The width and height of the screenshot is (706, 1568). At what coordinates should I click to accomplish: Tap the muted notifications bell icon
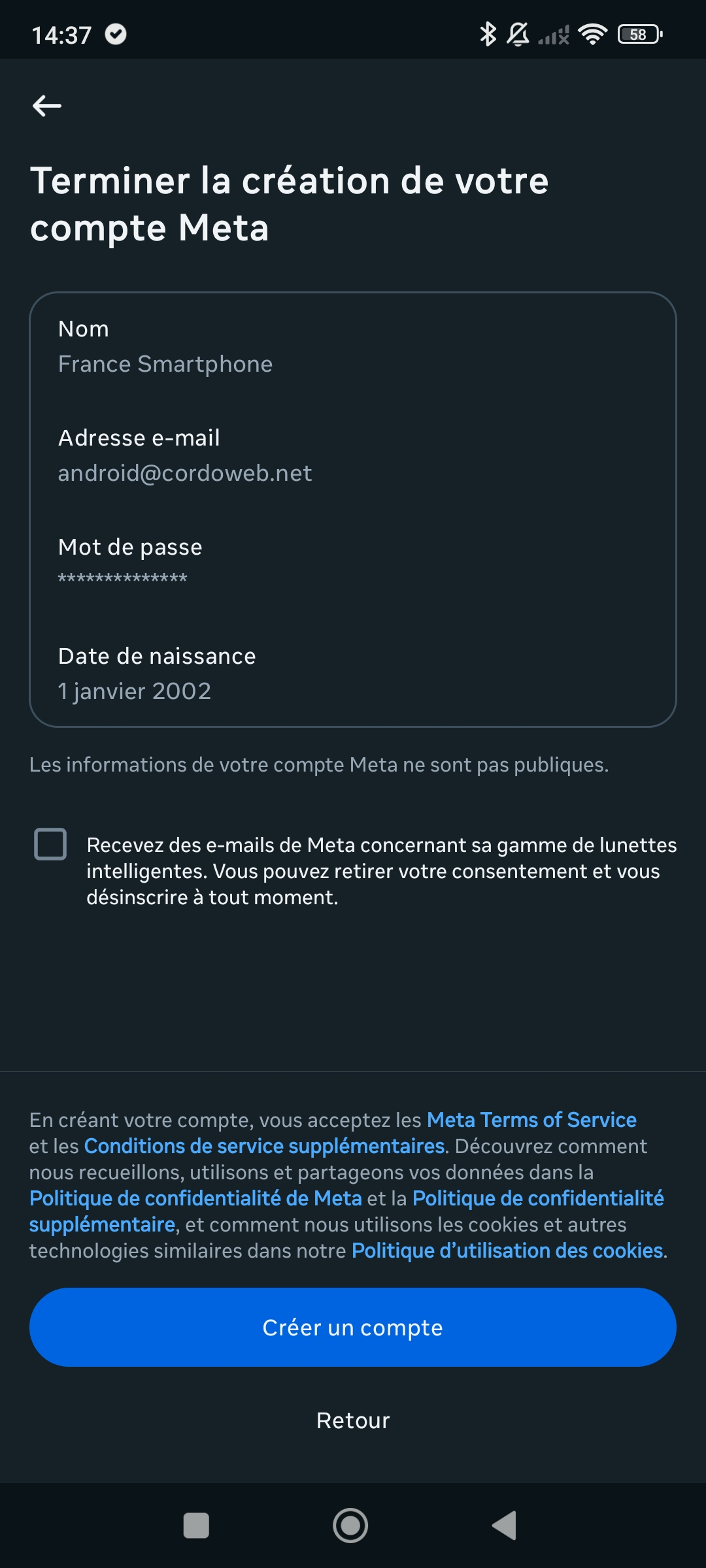[x=518, y=34]
